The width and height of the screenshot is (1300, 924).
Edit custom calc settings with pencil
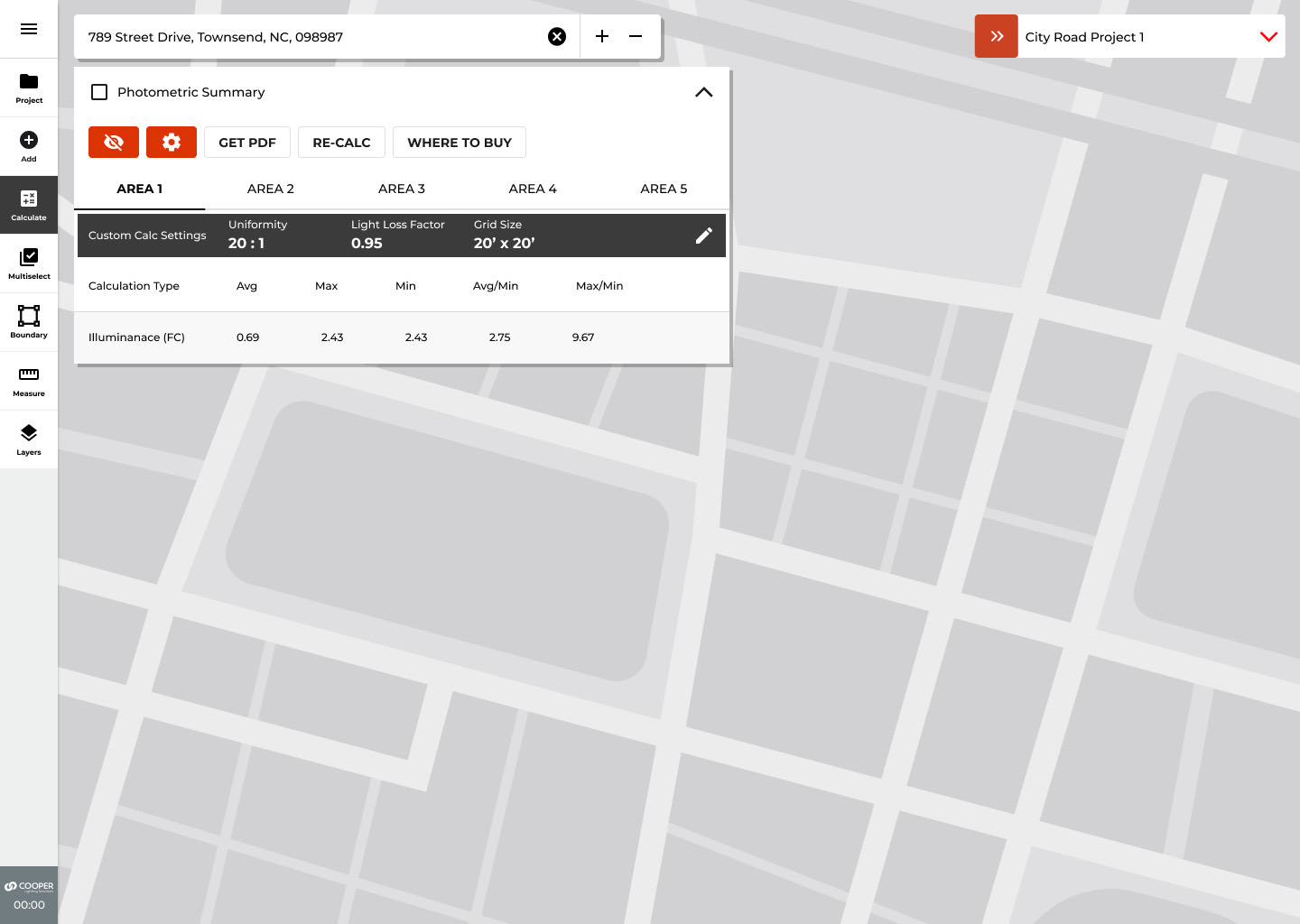(x=704, y=236)
